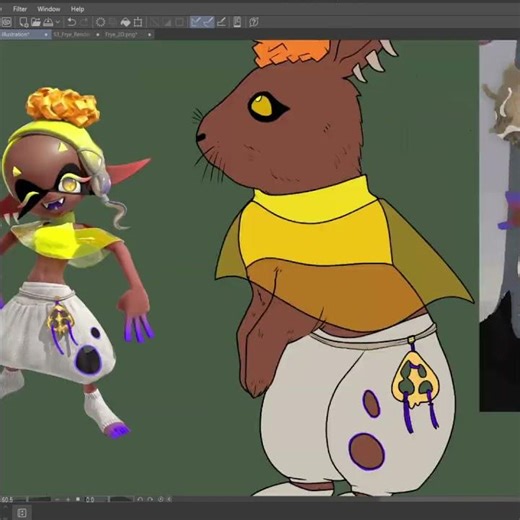The image size is (520, 520).
Task: Open the Window menu
Action: point(49,9)
